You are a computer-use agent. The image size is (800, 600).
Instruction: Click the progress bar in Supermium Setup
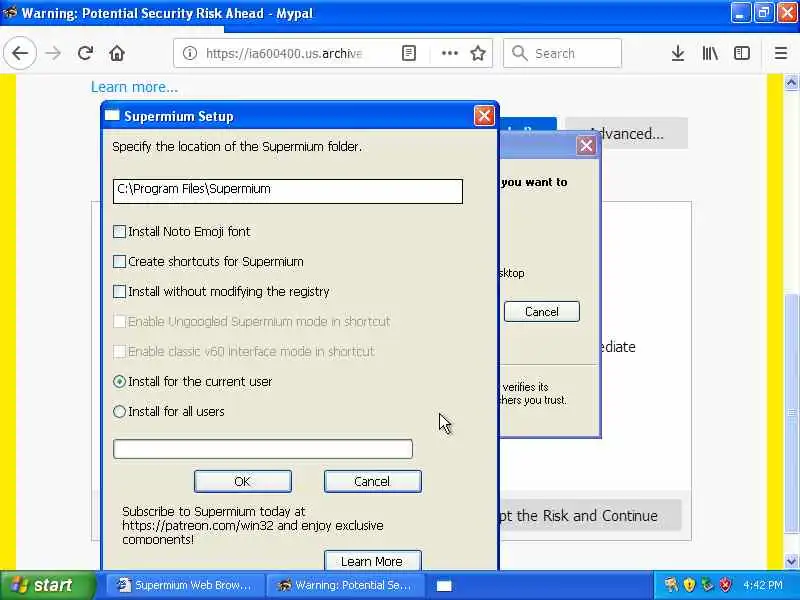click(x=263, y=449)
